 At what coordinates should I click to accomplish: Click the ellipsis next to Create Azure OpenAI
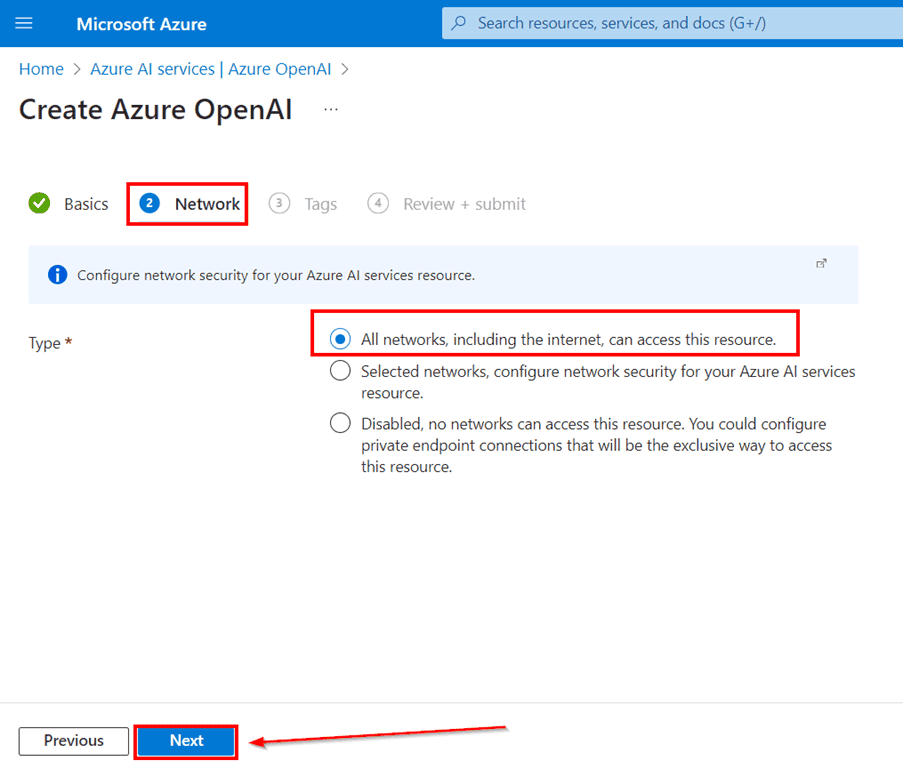331,109
